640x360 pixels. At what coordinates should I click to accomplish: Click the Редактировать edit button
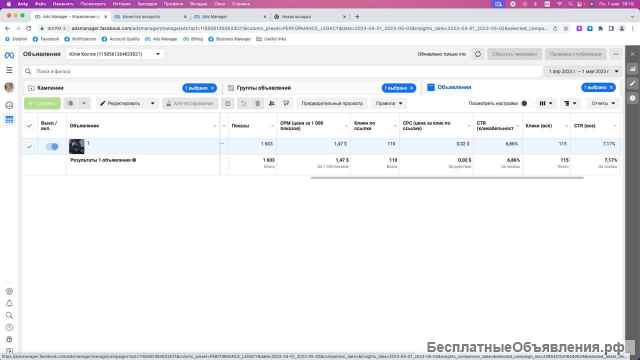point(120,103)
